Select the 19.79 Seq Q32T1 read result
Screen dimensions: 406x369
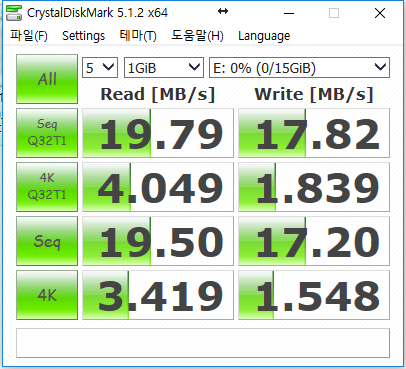[158, 133]
